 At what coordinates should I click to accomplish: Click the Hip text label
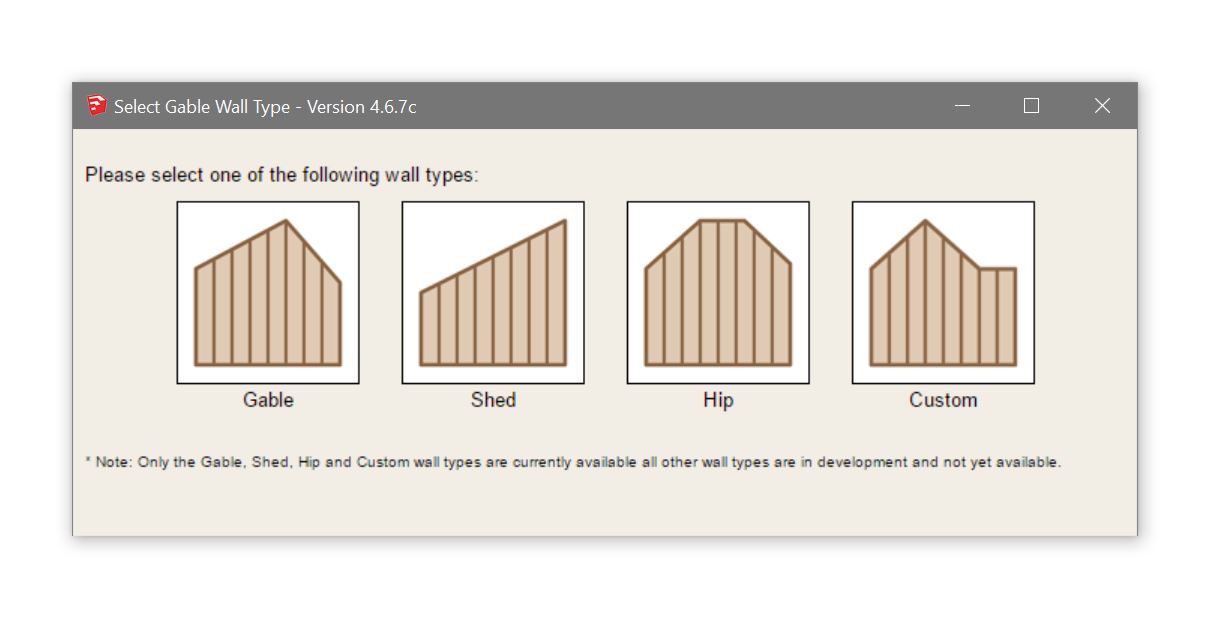tap(718, 400)
